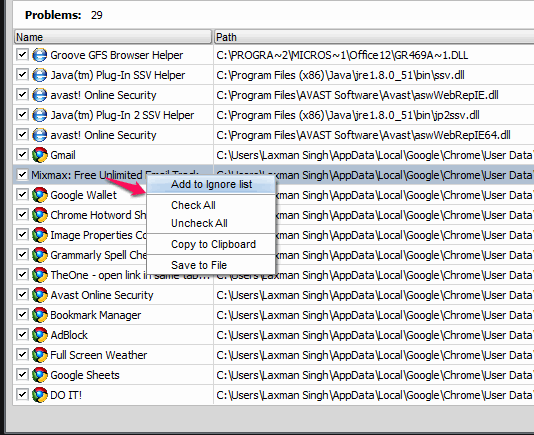Screen dimensions: 534x435
Task: Choose Add to Ignore list from context menu
Action: pyautogui.click(x=211, y=184)
